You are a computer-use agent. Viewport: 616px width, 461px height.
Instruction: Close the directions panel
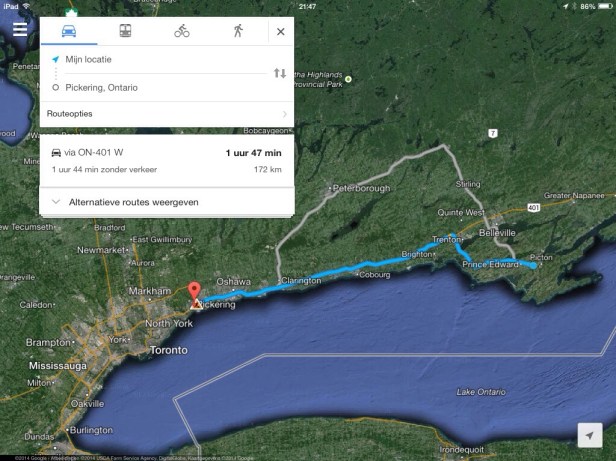point(280,31)
